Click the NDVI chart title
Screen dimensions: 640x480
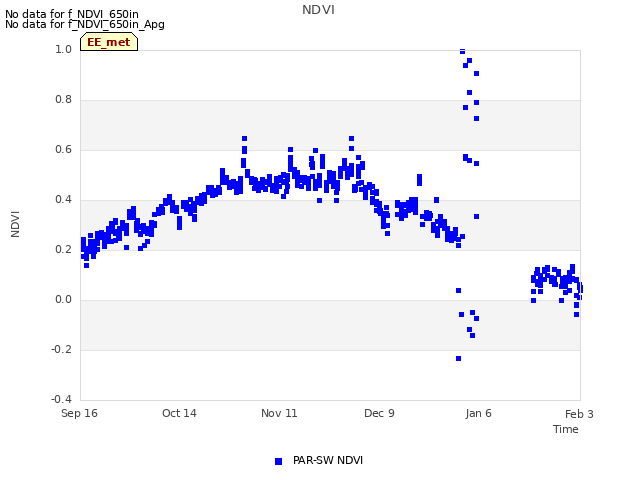pos(318,10)
